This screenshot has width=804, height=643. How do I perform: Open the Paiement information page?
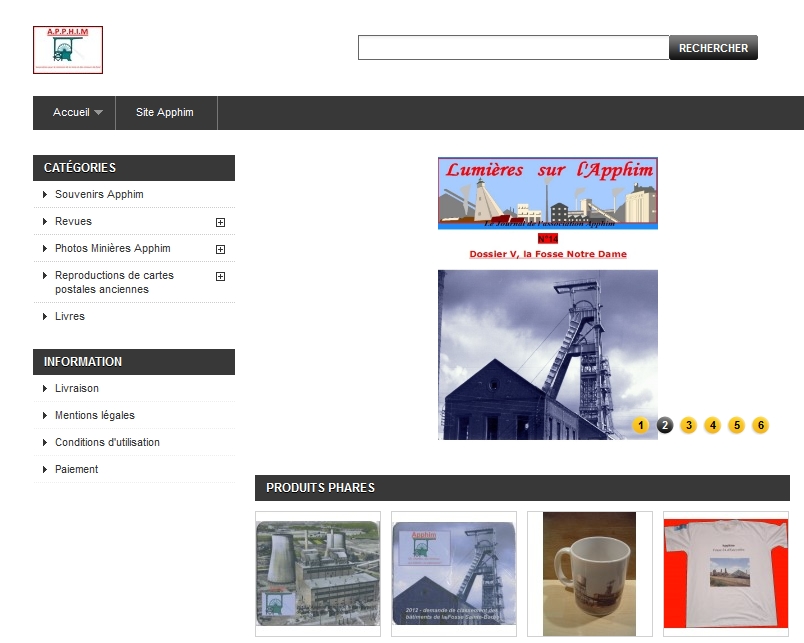point(76,469)
